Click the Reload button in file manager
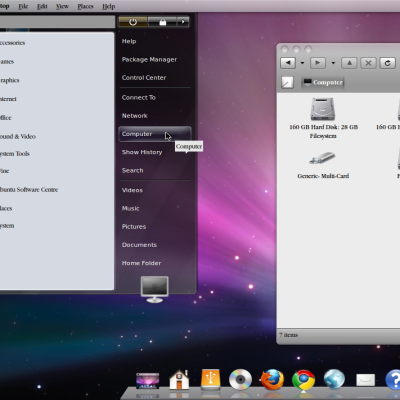Screen dimensions: 400x400 click(387, 63)
